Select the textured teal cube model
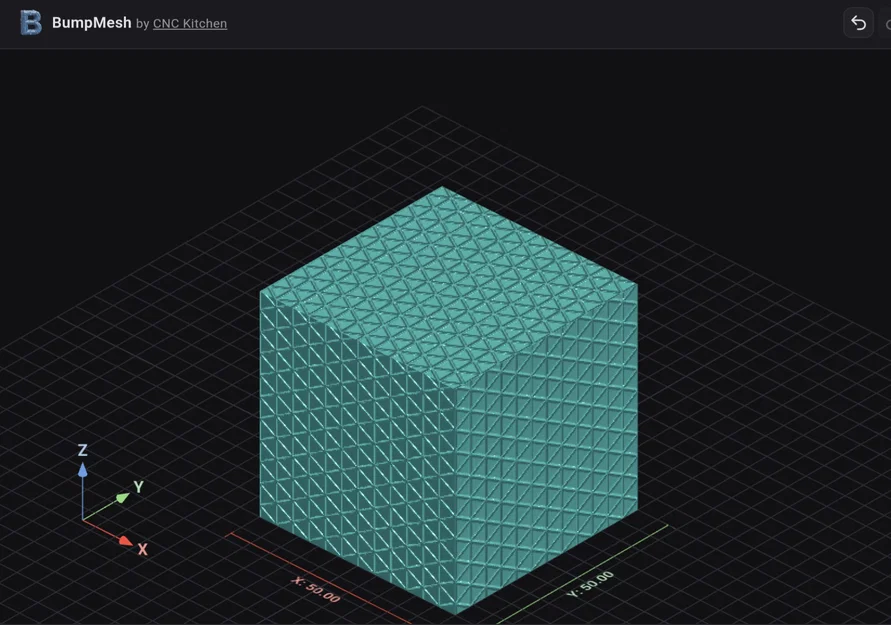The width and height of the screenshot is (891, 625). click(x=448, y=400)
